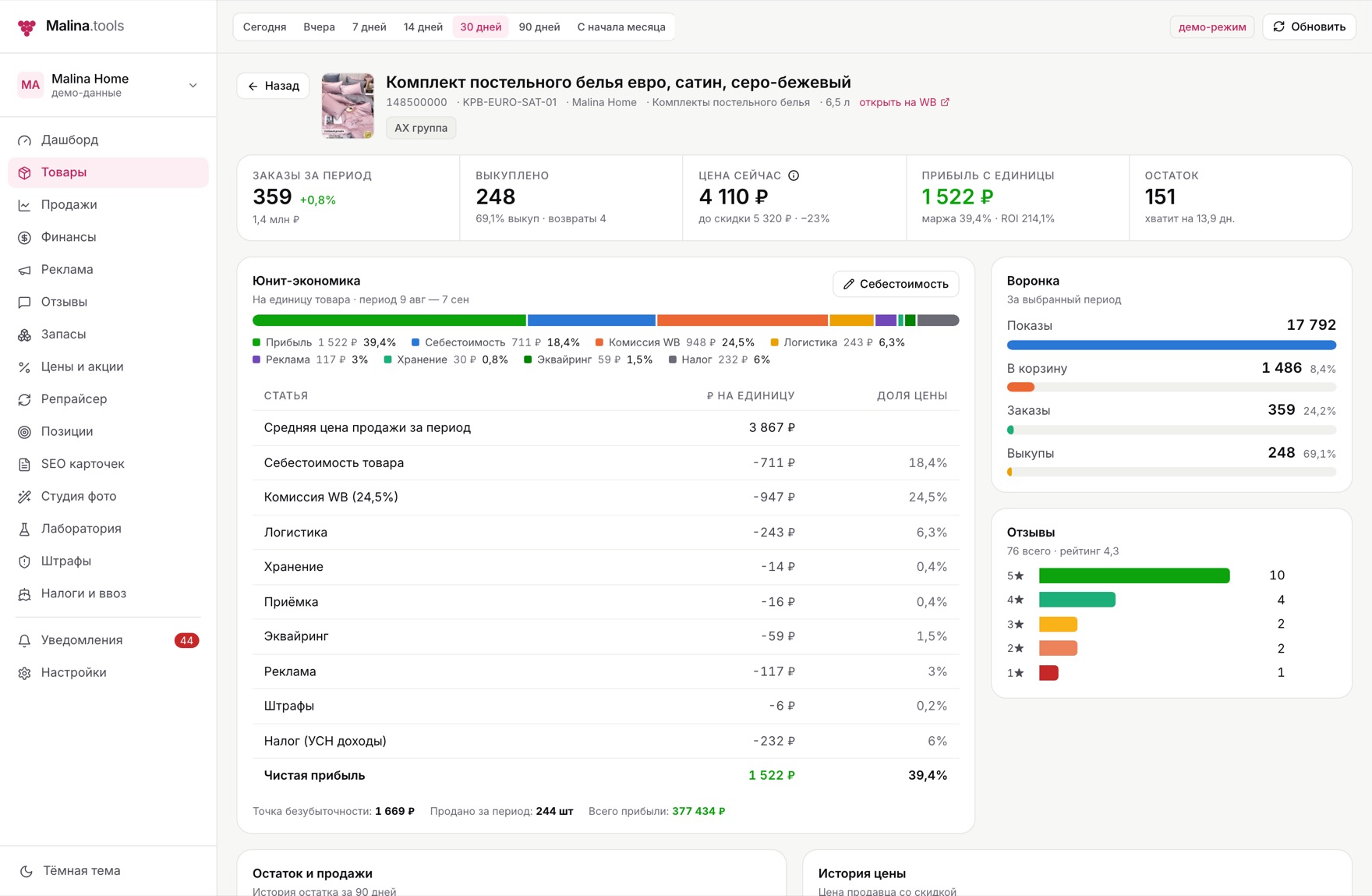Select the Вчера period tab
The height and width of the screenshot is (896, 1372).
point(320,27)
